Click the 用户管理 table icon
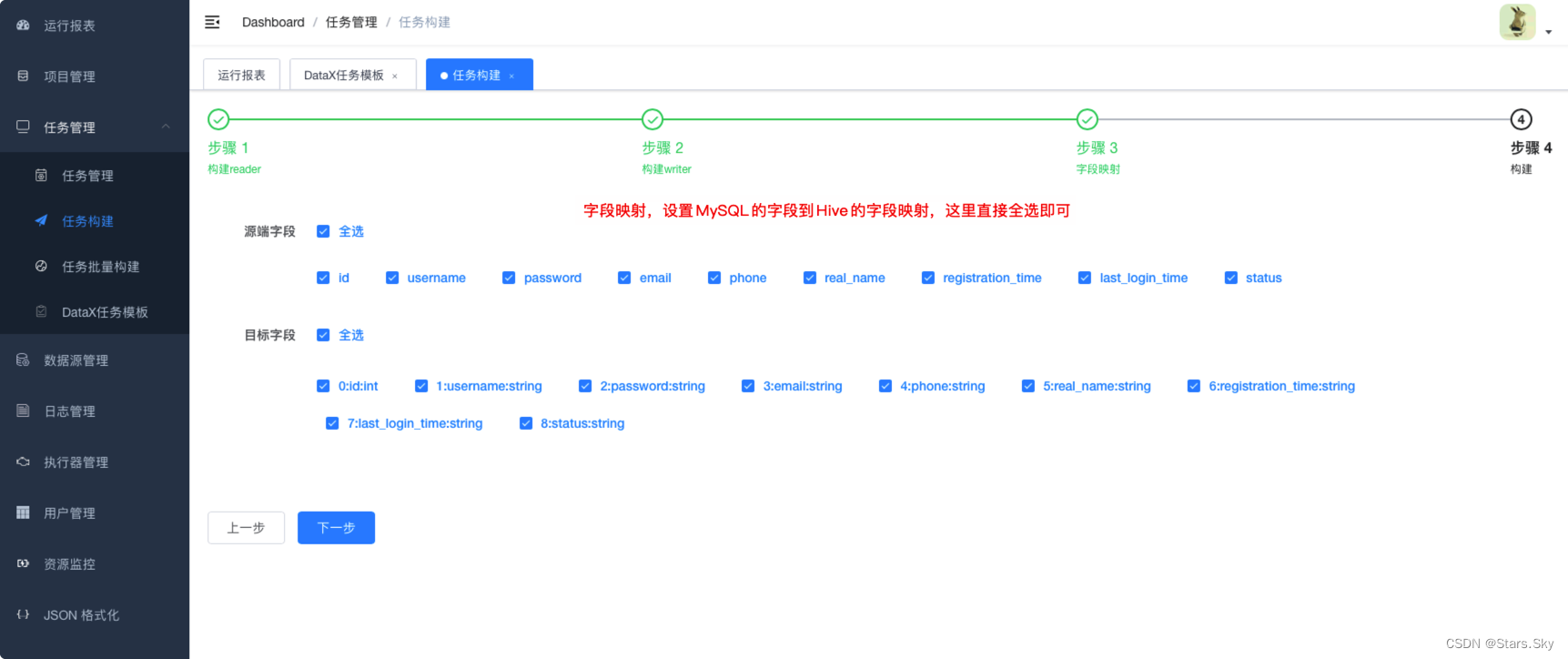1568x659 pixels. click(x=23, y=512)
